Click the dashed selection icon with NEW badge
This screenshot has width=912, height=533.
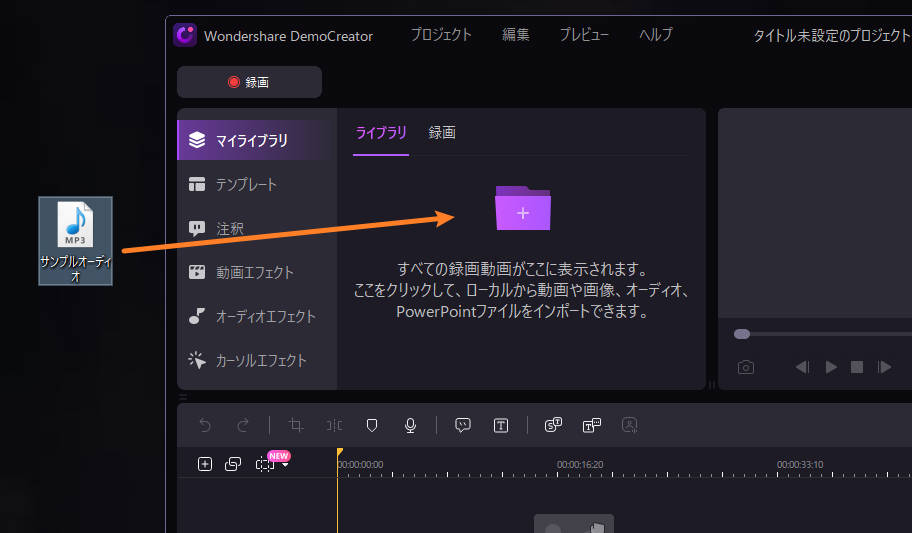[265, 464]
